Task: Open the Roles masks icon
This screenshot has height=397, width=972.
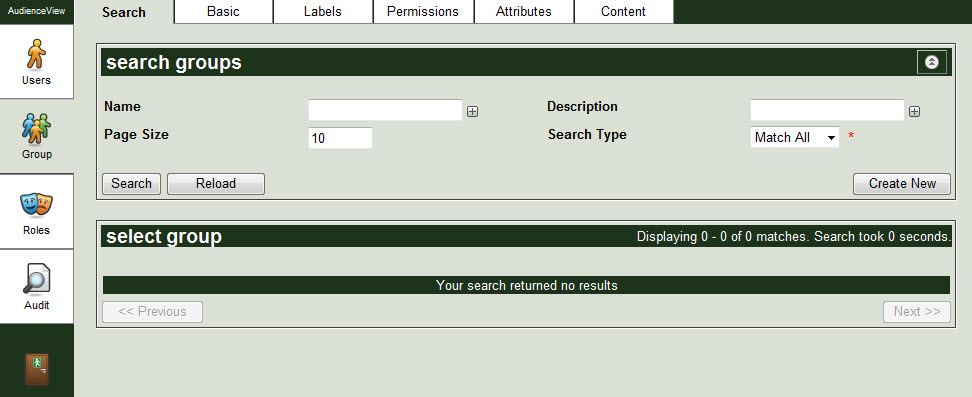Action: pos(36,204)
